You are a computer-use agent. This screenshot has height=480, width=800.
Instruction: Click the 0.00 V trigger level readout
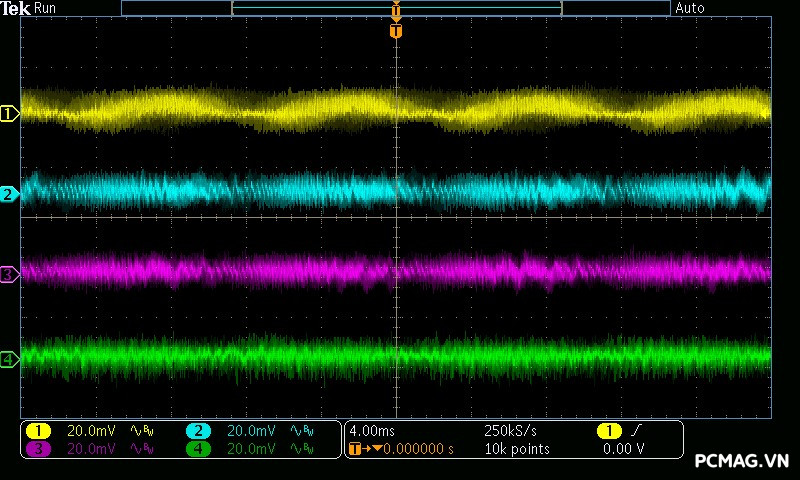(x=623, y=449)
